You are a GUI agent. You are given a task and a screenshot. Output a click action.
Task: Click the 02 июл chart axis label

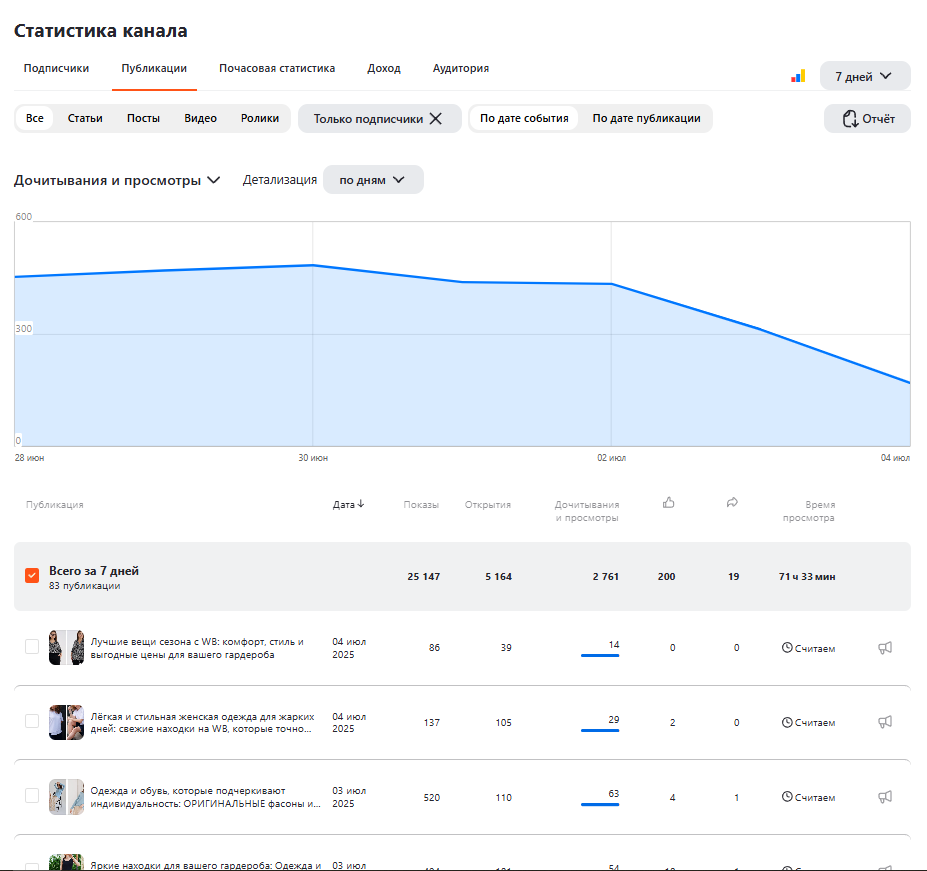(x=611, y=458)
